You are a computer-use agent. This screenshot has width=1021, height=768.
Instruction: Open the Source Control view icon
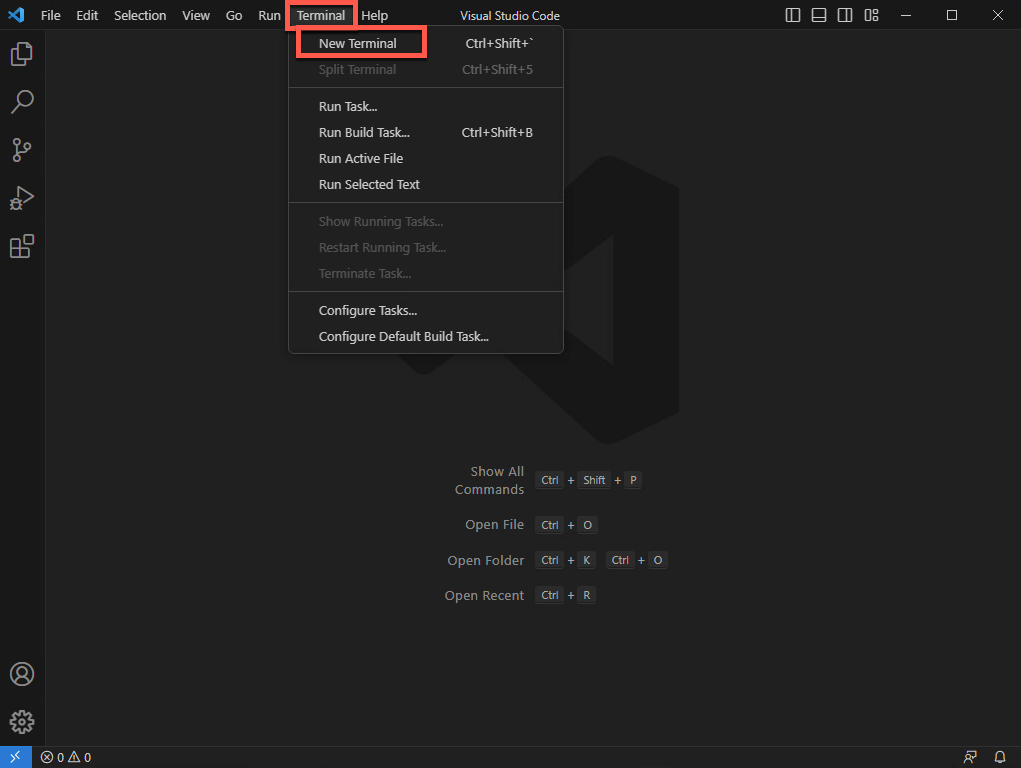[22, 150]
